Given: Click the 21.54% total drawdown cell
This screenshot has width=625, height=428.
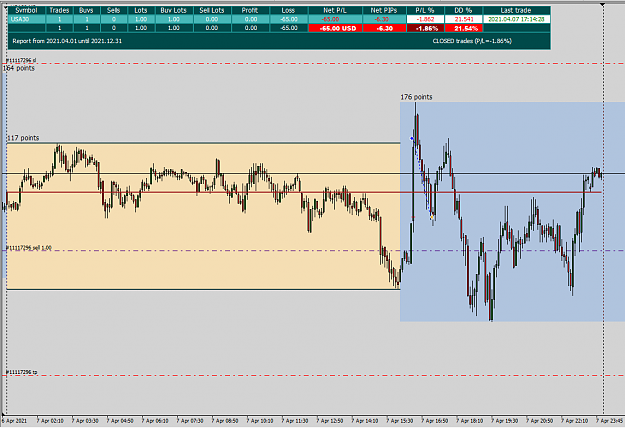Looking at the screenshot, I should pos(463,28).
